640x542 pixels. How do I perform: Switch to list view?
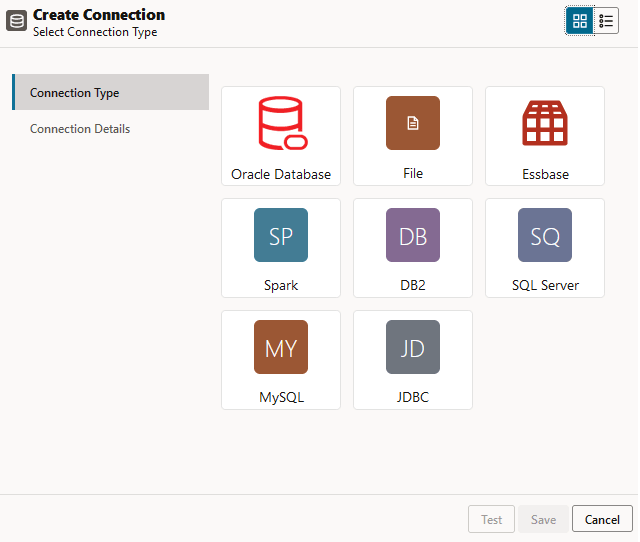pos(606,20)
